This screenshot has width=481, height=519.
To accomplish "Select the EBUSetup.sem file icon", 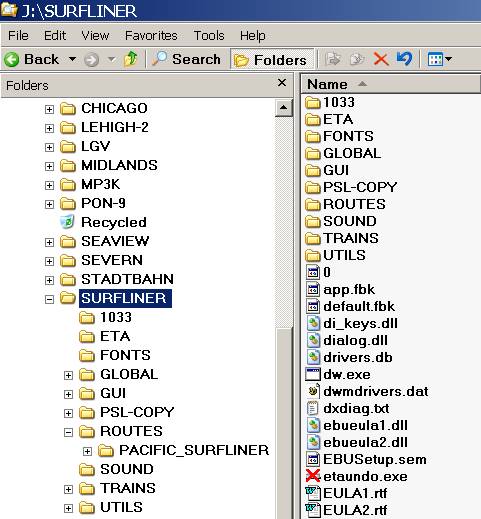I will (x=313, y=459).
